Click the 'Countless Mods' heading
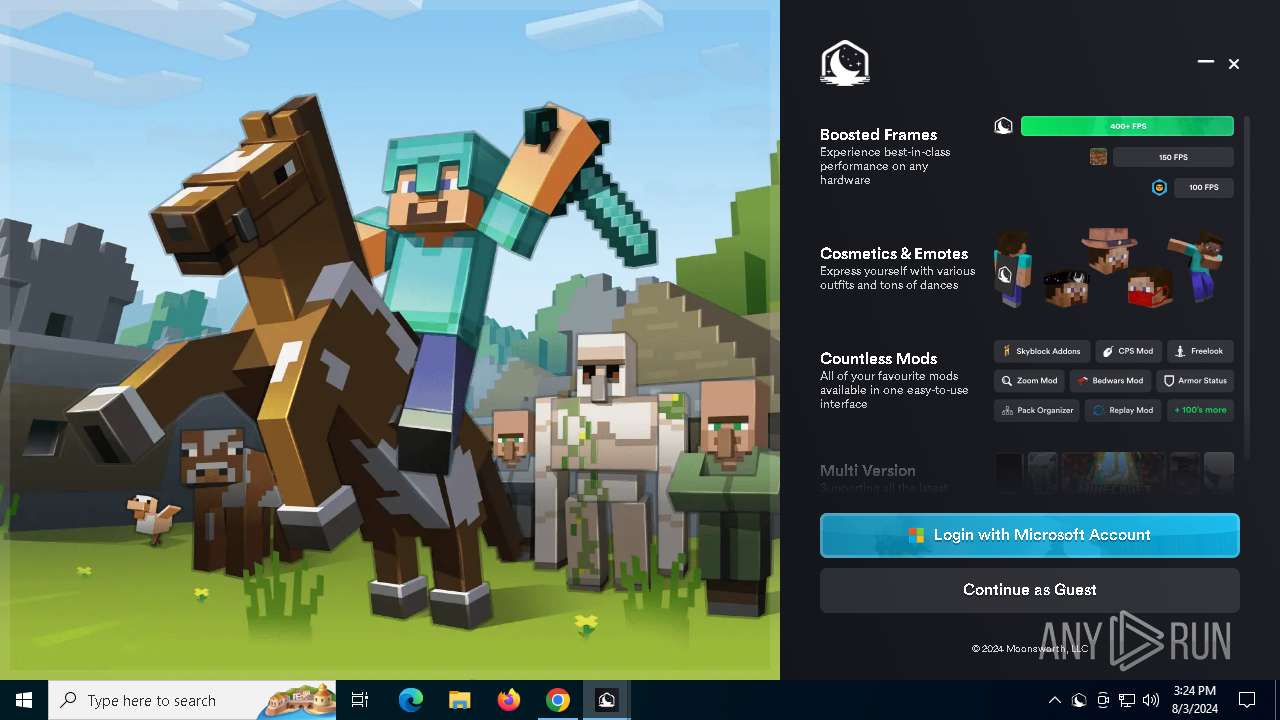Screen dimensions: 1280x720 click(878, 358)
